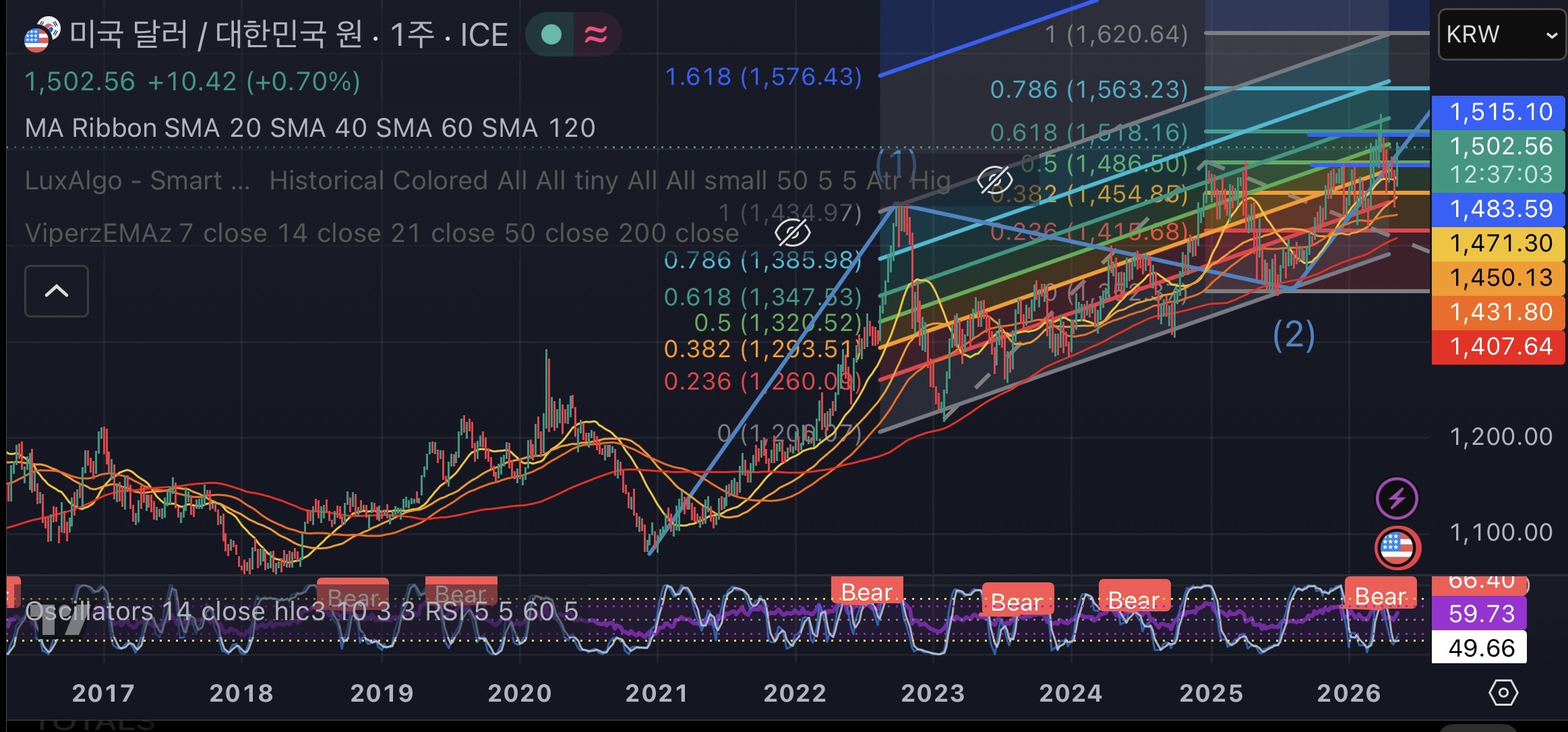Toggle visibility of ViperzEMAz indicator
The width and height of the screenshot is (1568, 732).
tap(792, 233)
